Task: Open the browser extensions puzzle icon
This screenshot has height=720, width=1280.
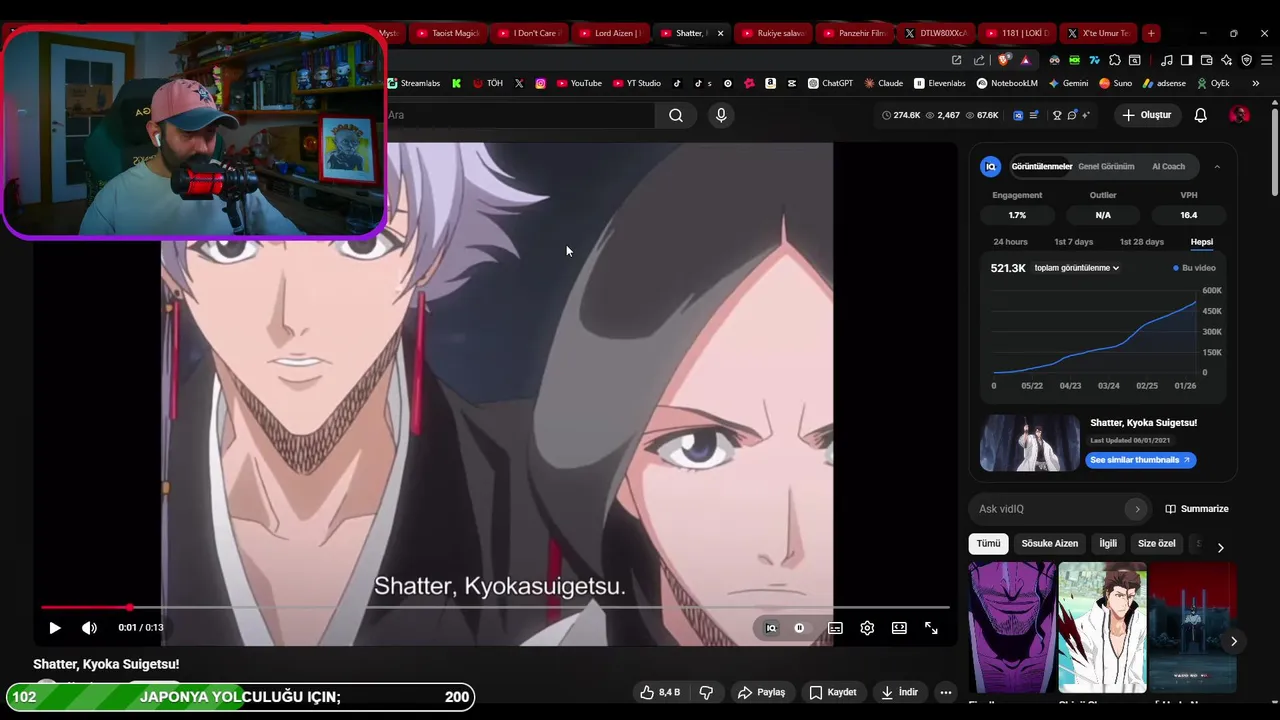Action: (1115, 60)
